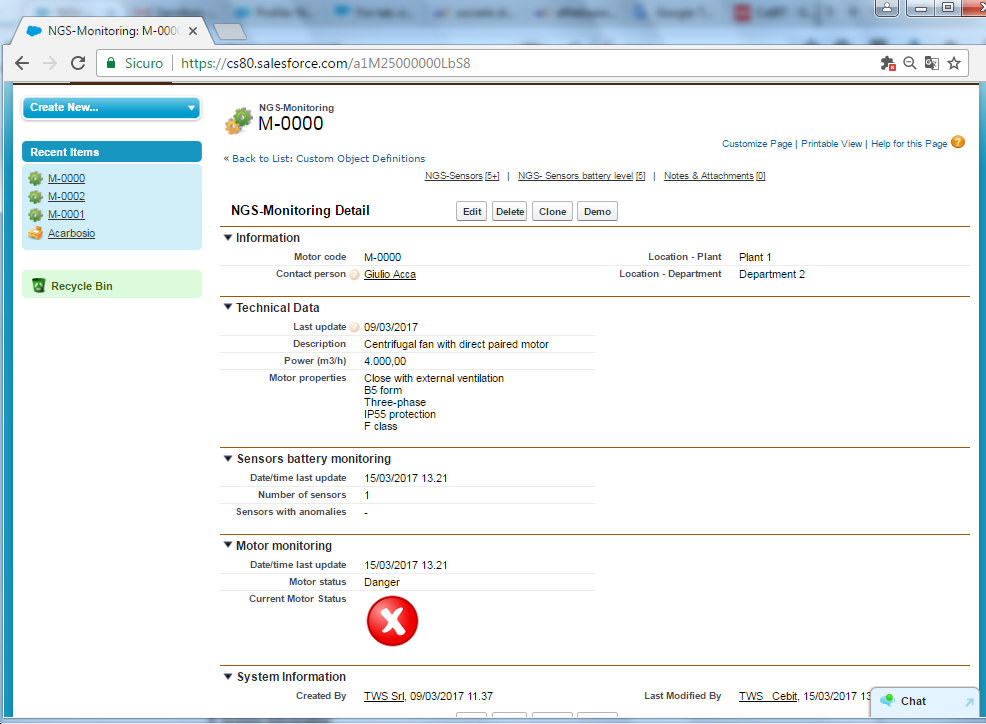Image resolution: width=986 pixels, height=724 pixels.
Task: Click the help bubble next to Contact person
Action: tap(354, 274)
